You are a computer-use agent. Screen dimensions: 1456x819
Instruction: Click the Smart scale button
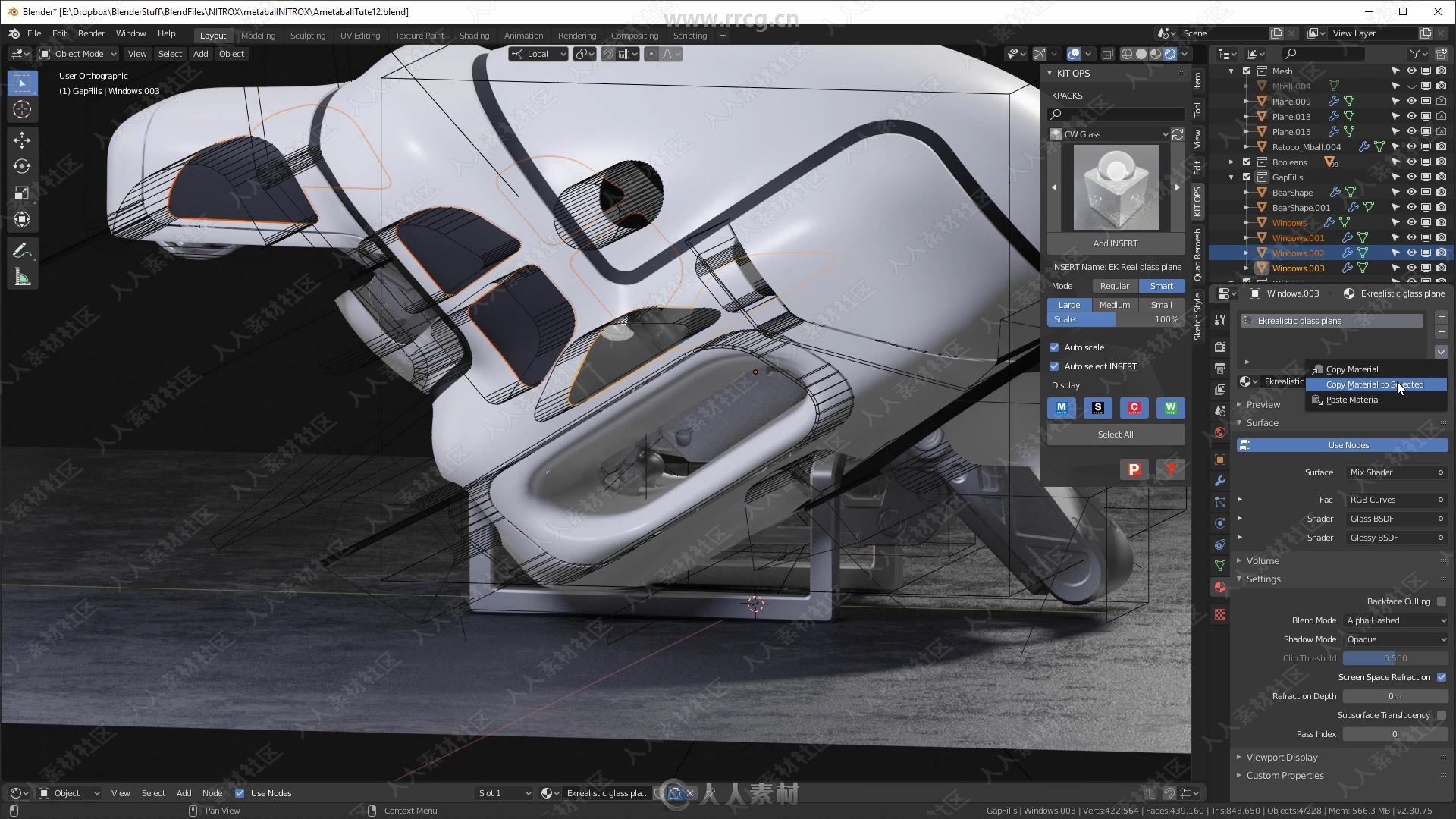[1160, 285]
